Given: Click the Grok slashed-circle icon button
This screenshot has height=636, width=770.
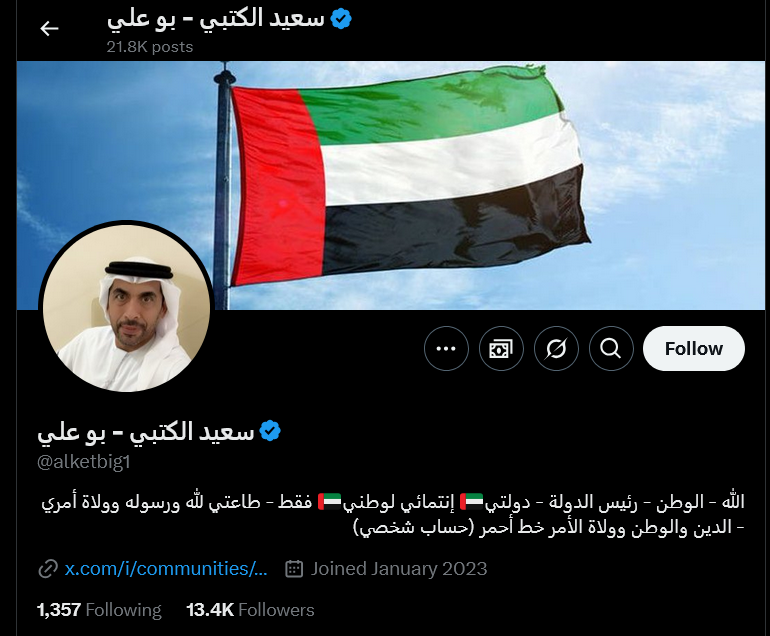Looking at the screenshot, I should click(556, 349).
